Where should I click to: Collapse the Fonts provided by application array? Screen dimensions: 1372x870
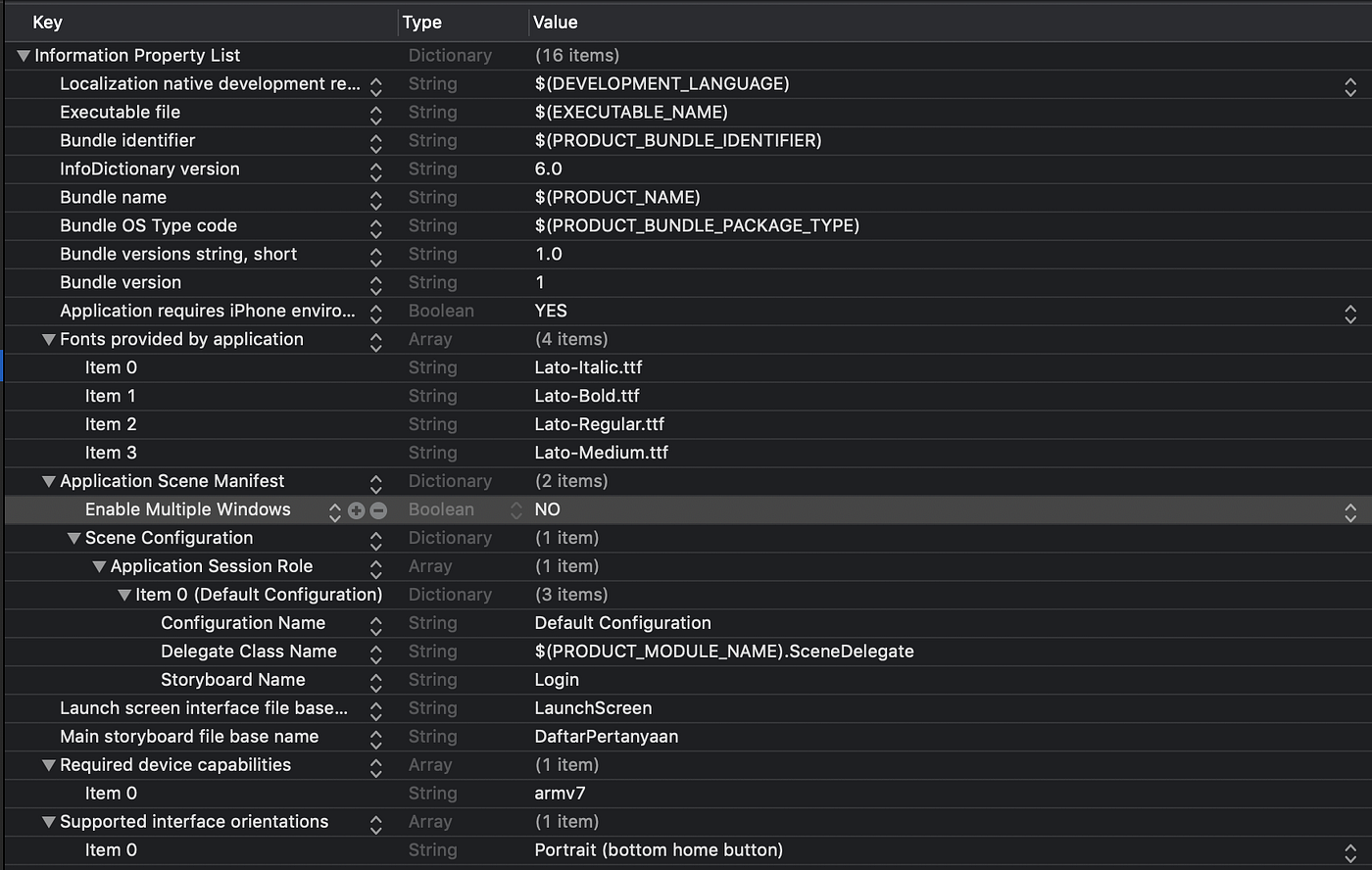point(47,339)
